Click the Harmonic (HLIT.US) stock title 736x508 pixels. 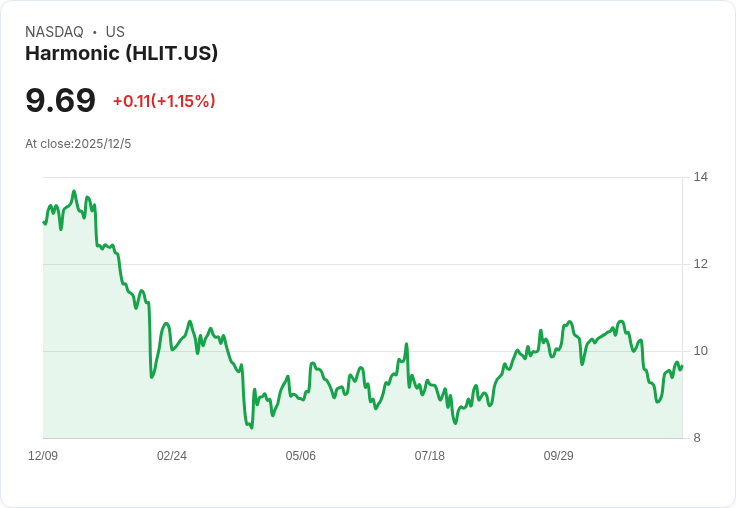click(x=122, y=53)
